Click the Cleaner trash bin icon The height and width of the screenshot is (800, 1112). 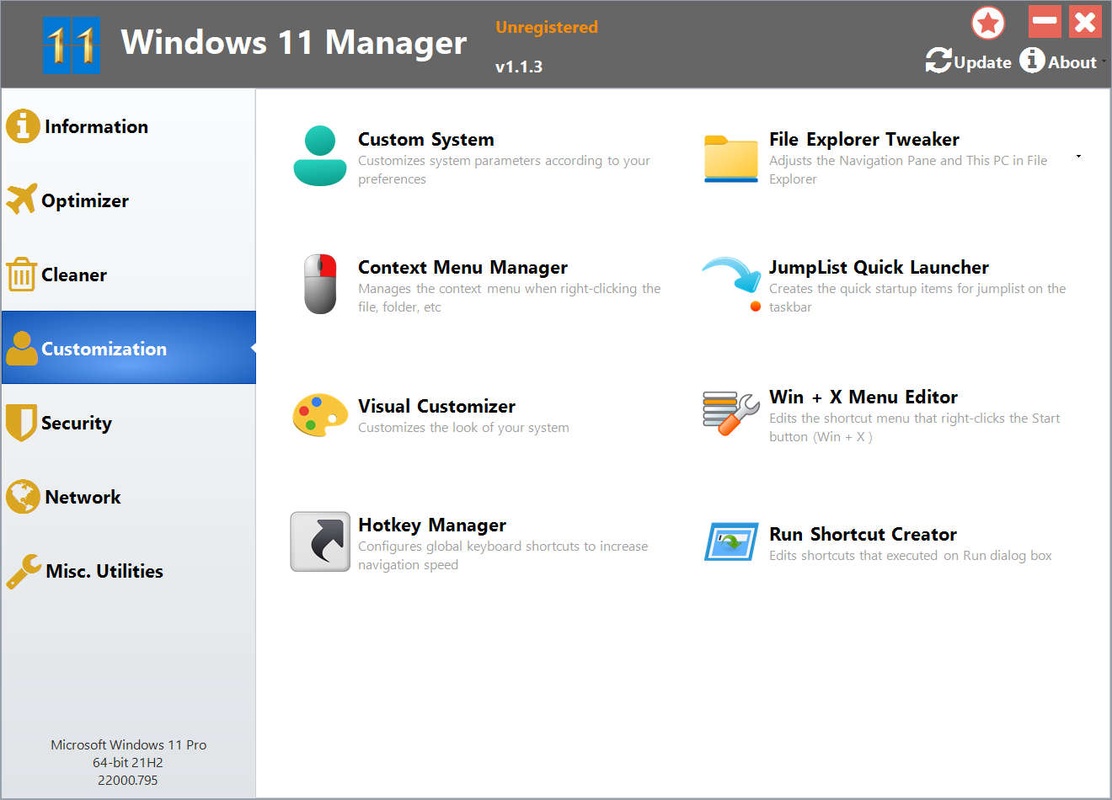click(x=21, y=274)
